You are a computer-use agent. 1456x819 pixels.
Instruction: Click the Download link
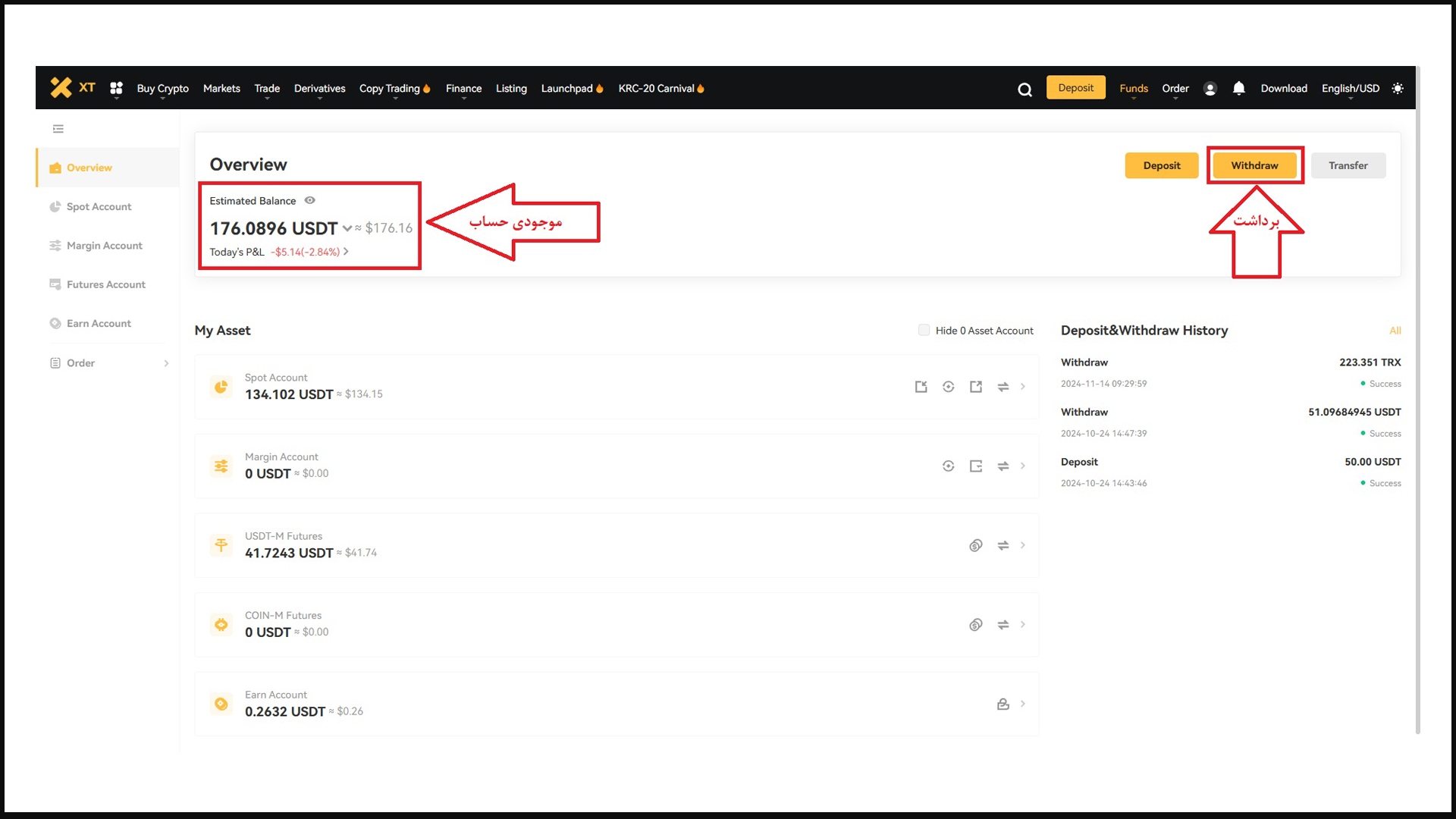pyautogui.click(x=1284, y=89)
